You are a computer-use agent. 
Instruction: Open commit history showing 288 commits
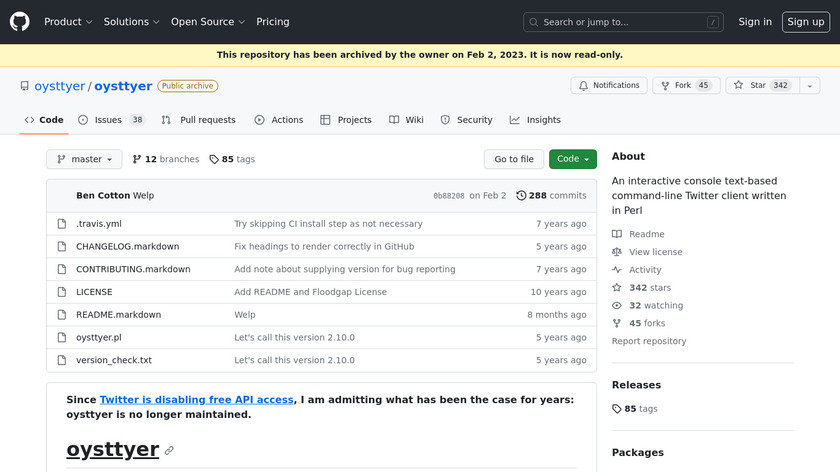click(551, 195)
